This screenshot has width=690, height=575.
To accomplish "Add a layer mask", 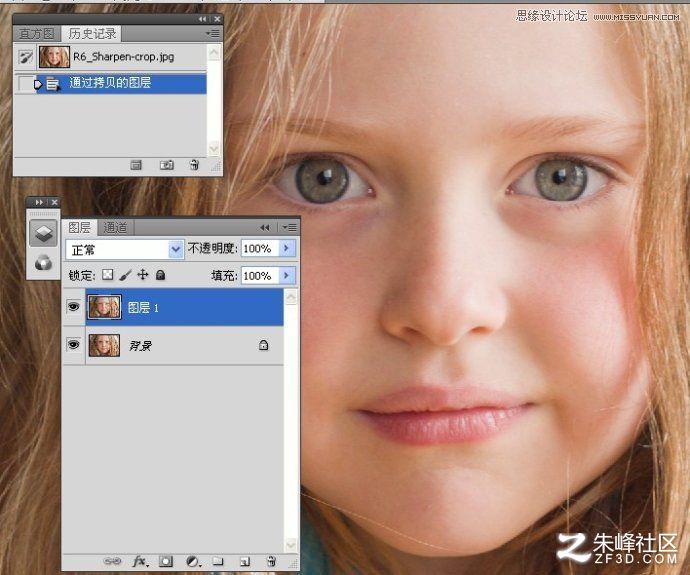I will pos(166,561).
